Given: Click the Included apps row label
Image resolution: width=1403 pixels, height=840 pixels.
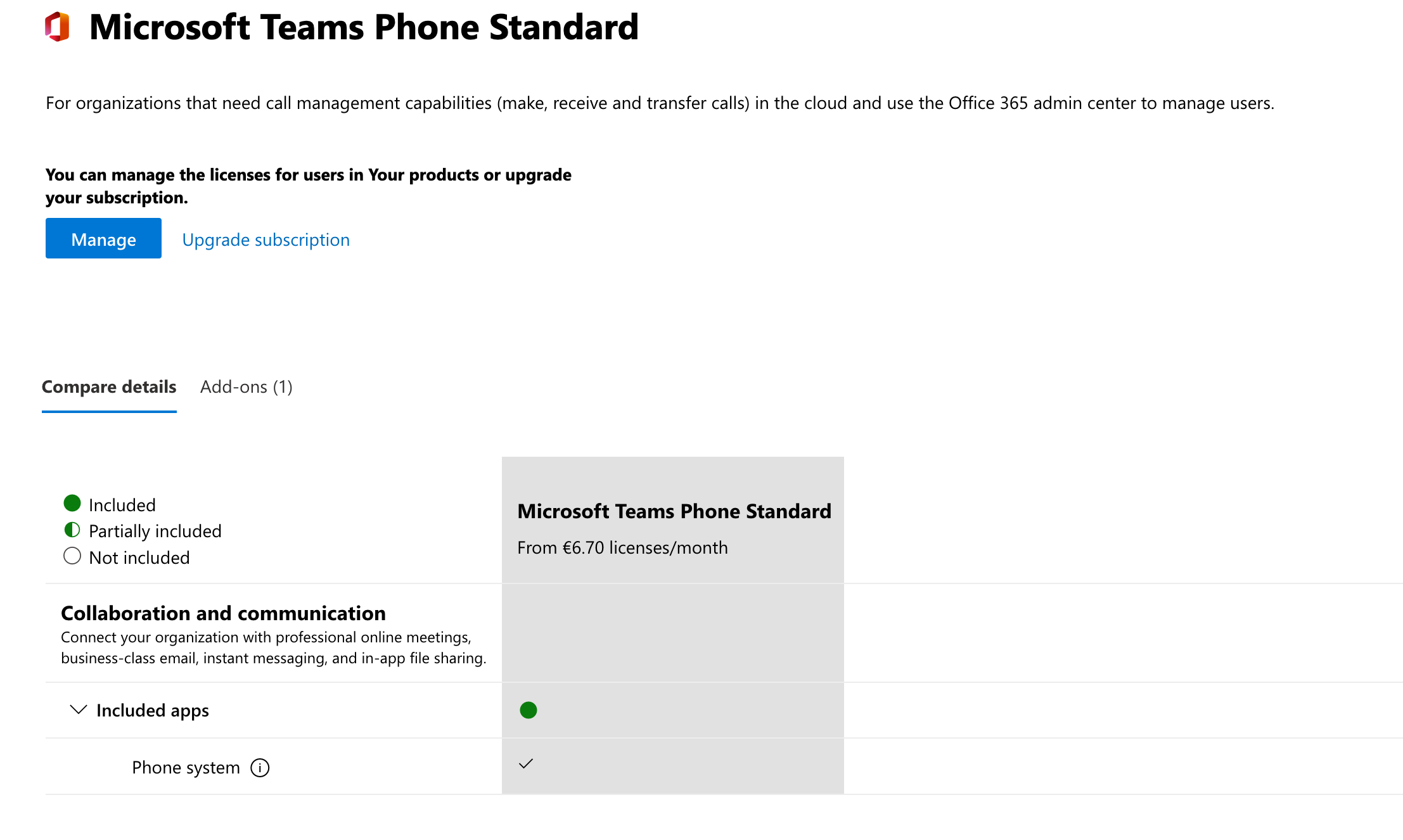Looking at the screenshot, I should 153,711.
